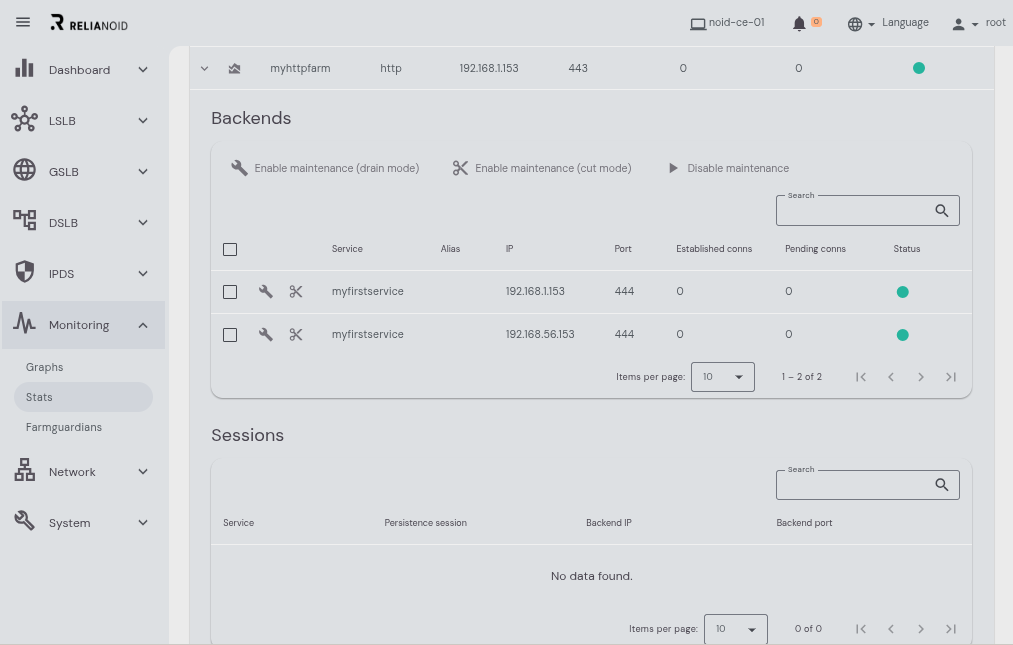Click the DSLB sidebar icon

tap(25, 220)
